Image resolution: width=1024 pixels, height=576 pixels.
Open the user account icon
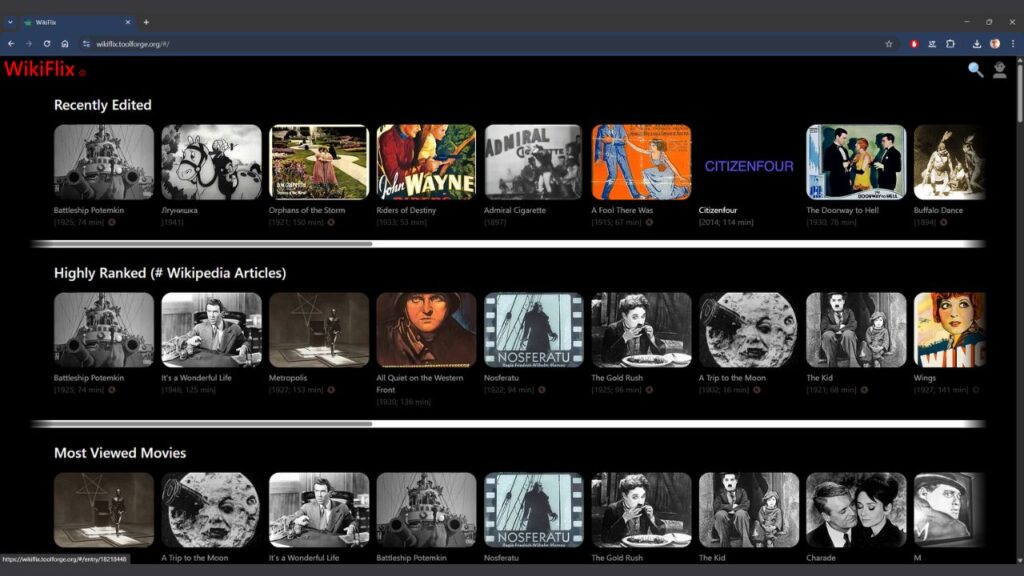click(1001, 70)
